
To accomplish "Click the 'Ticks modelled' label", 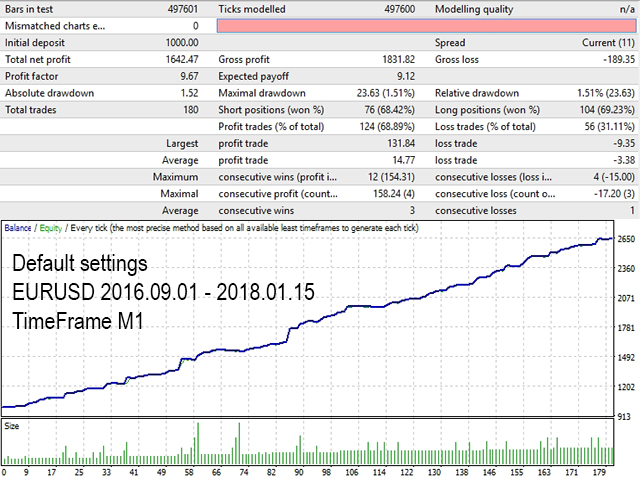I will pyautogui.click(x=252, y=9).
